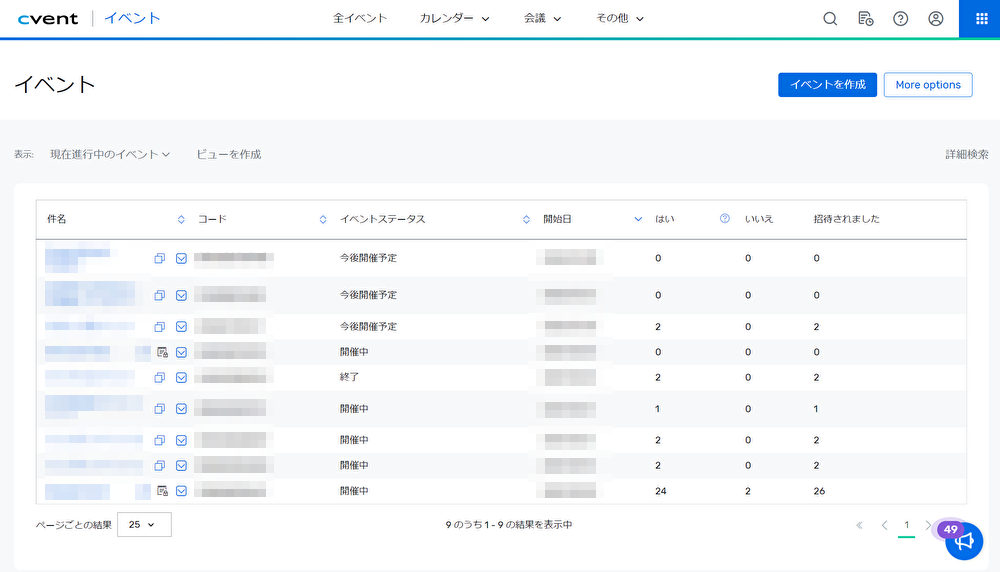
Task: Expand the カレンダー menu
Action: tap(454, 18)
